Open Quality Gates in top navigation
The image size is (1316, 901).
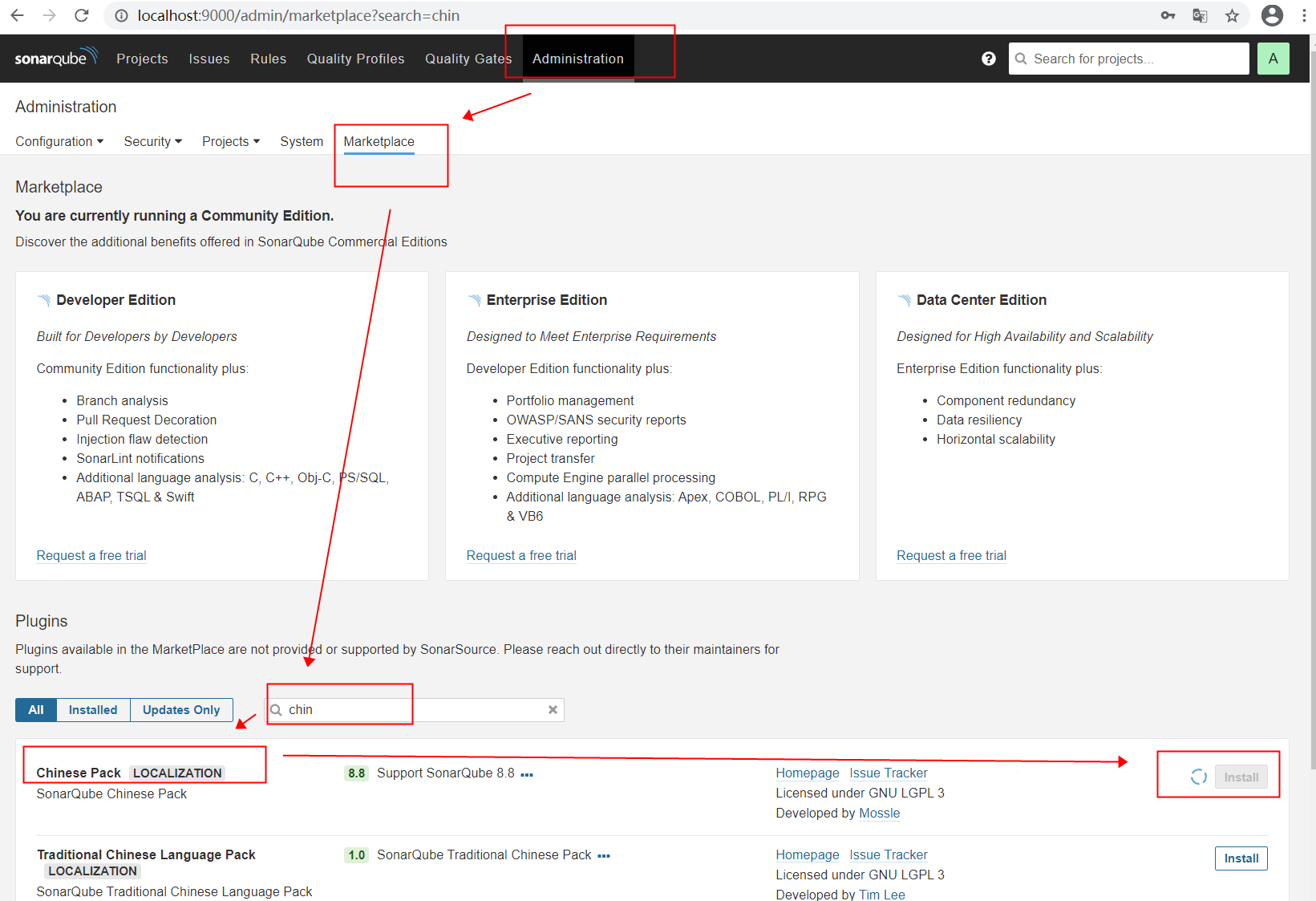tap(468, 59)
